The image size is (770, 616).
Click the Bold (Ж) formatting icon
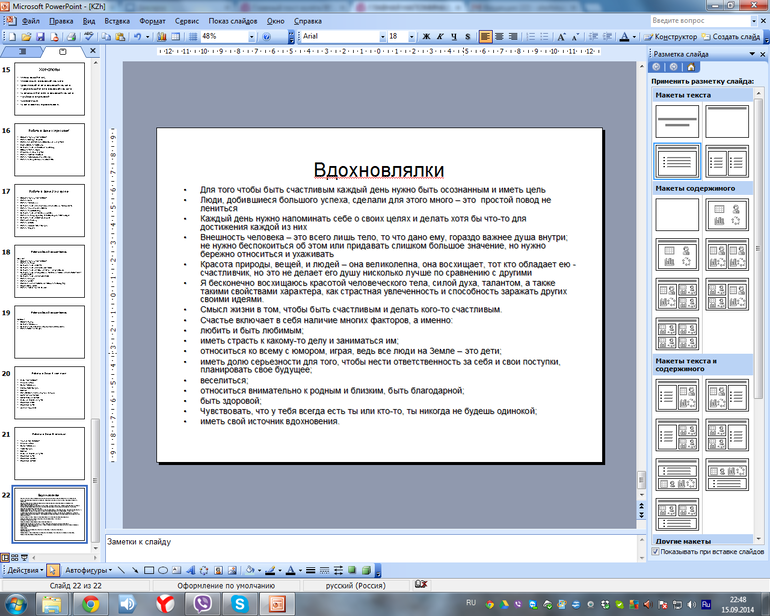pyautogui.click(x=428, y=36)
